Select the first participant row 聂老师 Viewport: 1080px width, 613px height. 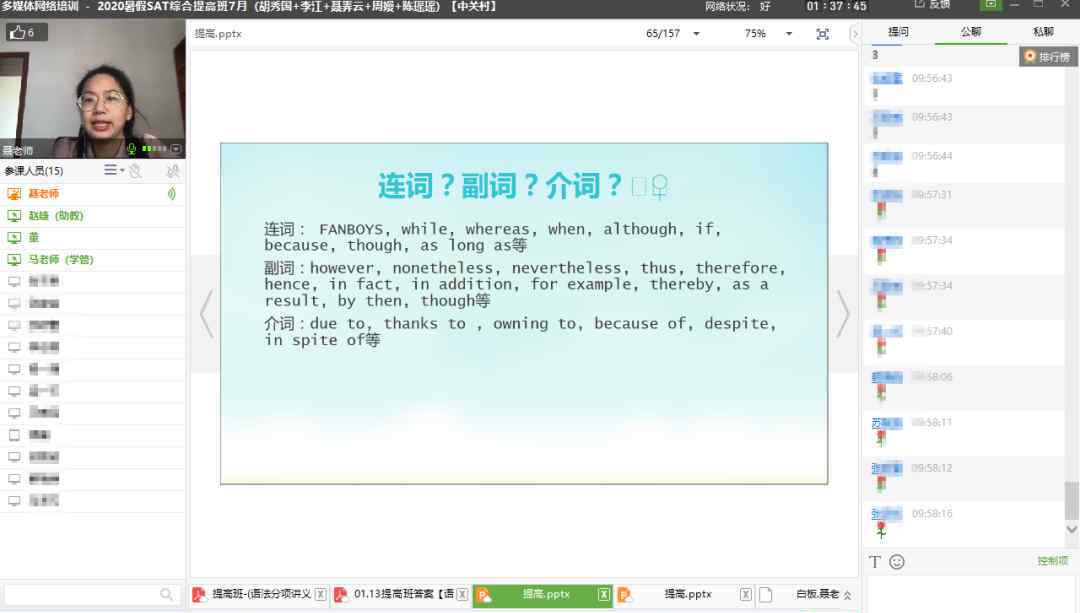pos(92,194)
